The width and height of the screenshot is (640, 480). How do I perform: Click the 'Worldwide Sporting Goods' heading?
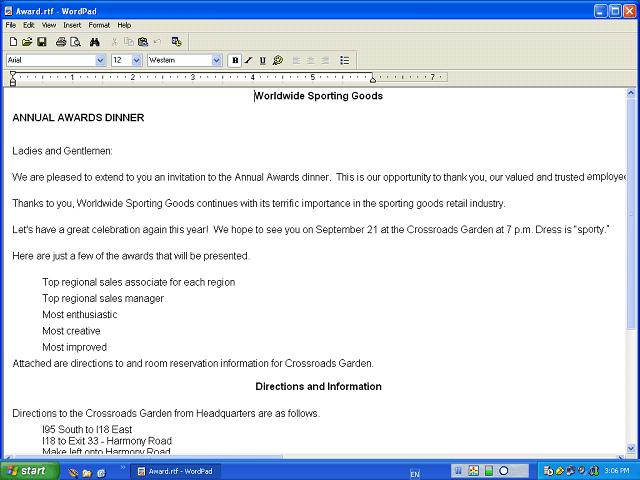[x=318, y=96]
